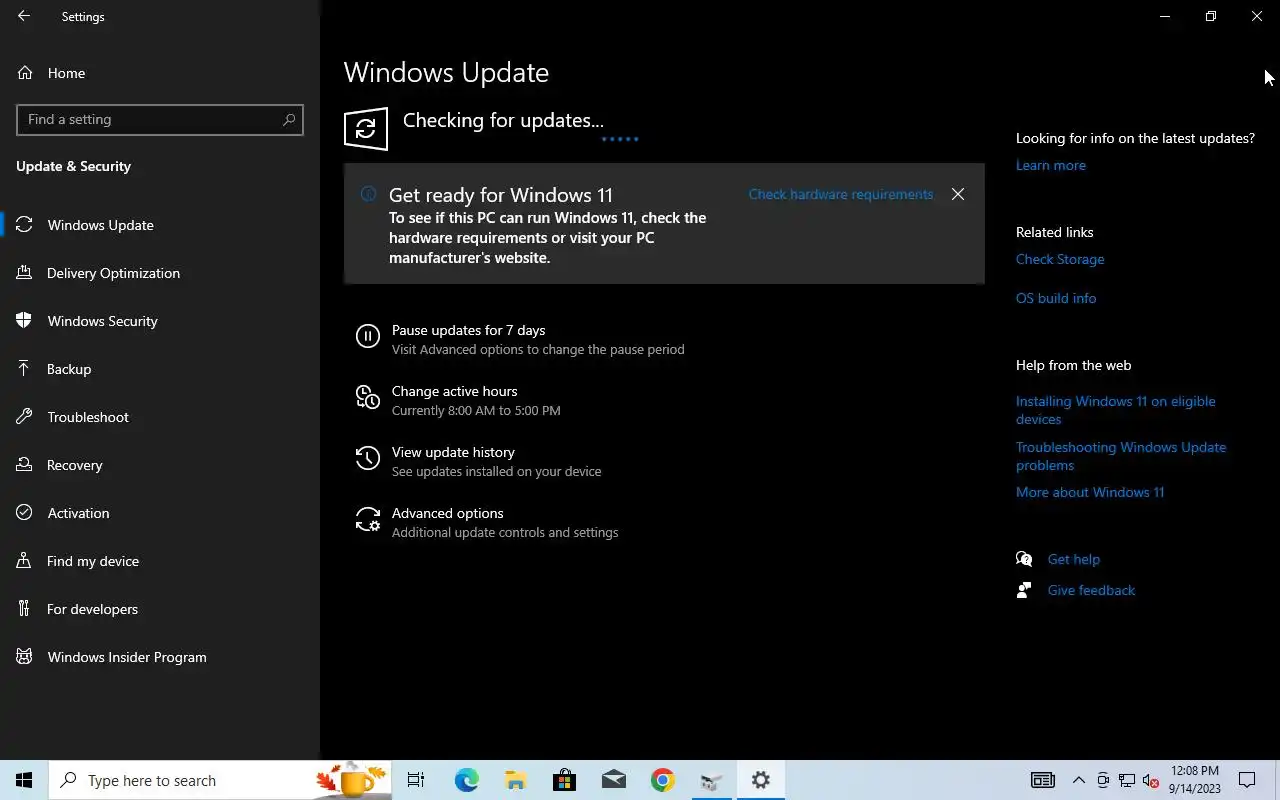The width and height of the screenshot is (1280, 800).
Task: Open the notification center
Action: (1247, 780)
